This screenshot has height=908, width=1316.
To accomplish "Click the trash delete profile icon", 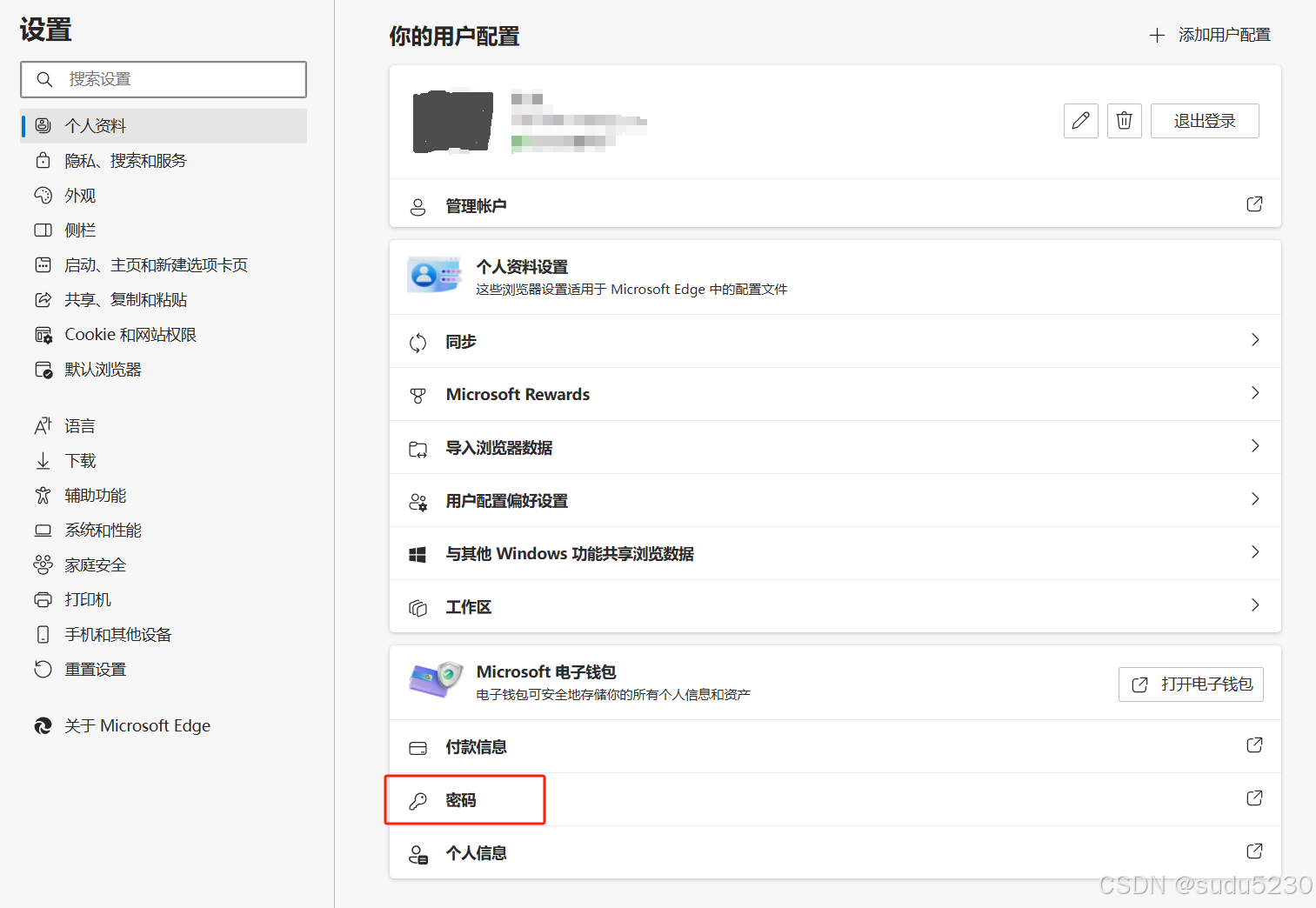I will (x=1124, y=121).
